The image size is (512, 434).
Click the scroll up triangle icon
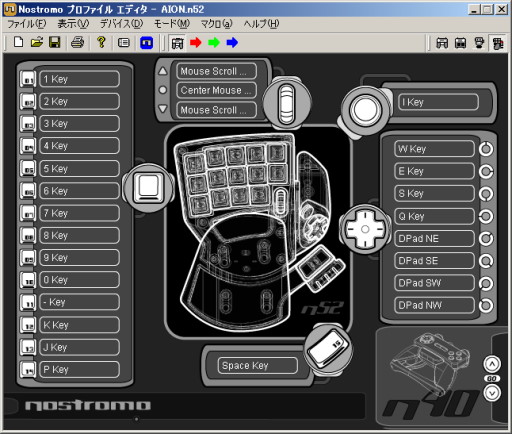pos(163,71)
